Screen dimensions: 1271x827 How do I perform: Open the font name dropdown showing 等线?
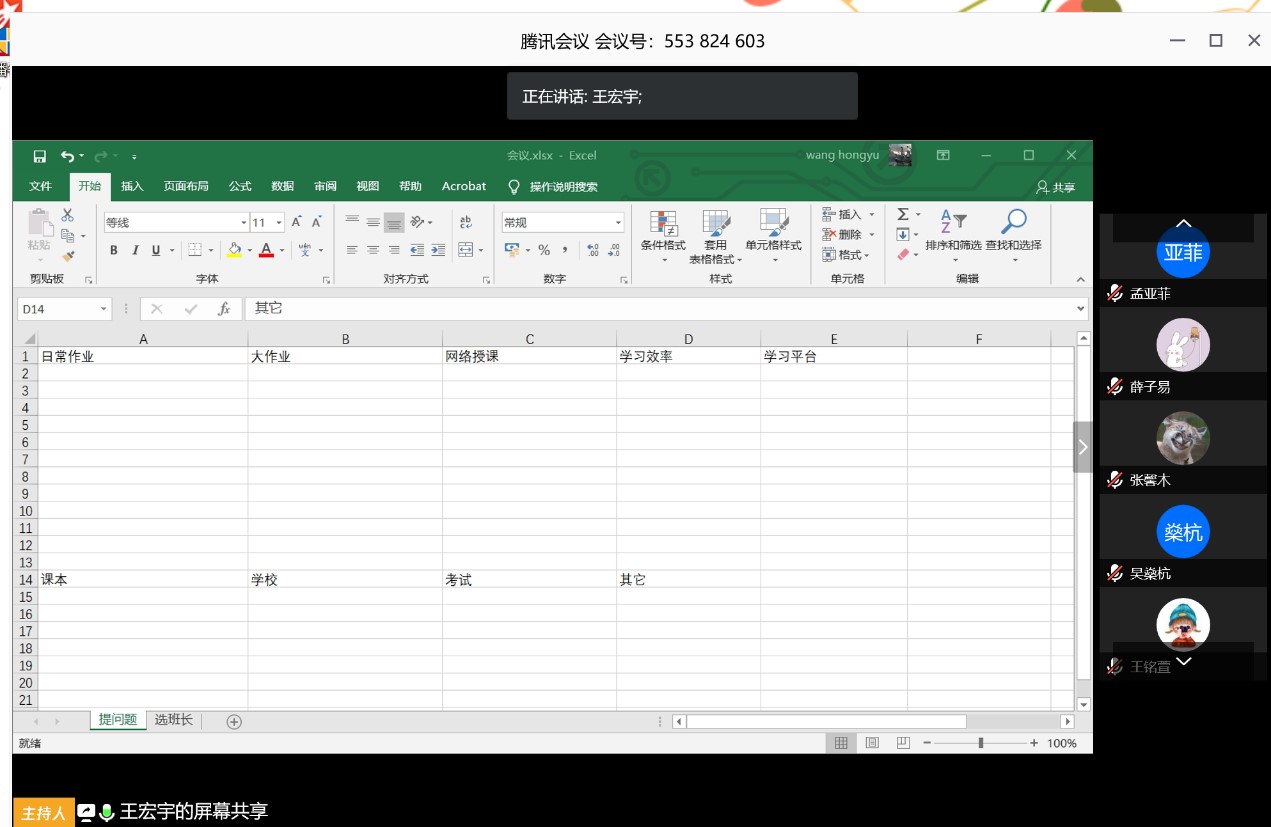click(243, 223)
